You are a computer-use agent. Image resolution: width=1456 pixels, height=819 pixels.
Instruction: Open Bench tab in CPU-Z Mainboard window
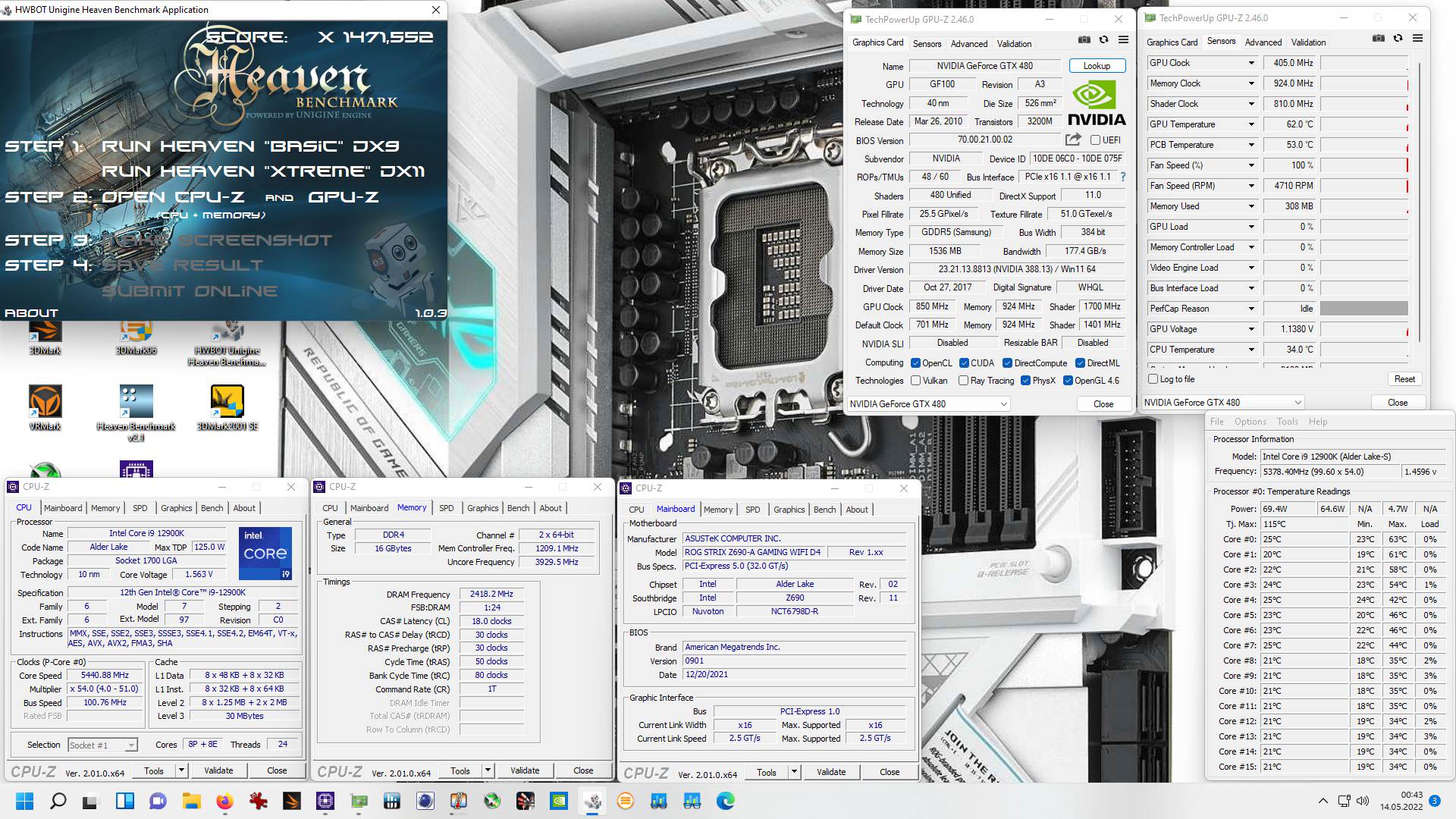(x=824, y=510)
